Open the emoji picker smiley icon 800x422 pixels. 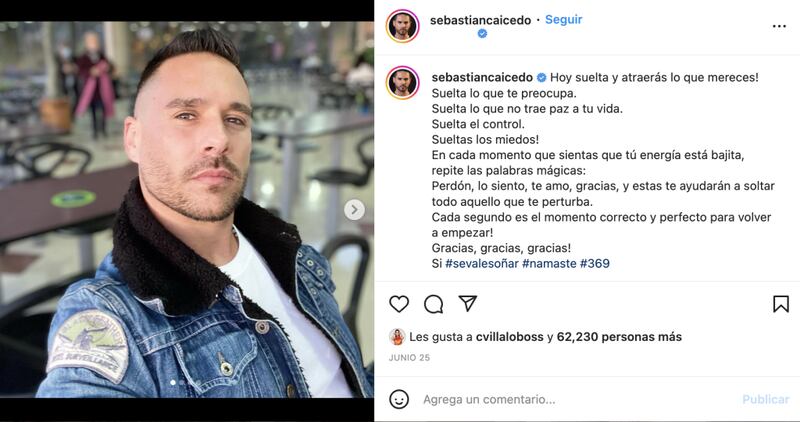(x=399, y=399)
